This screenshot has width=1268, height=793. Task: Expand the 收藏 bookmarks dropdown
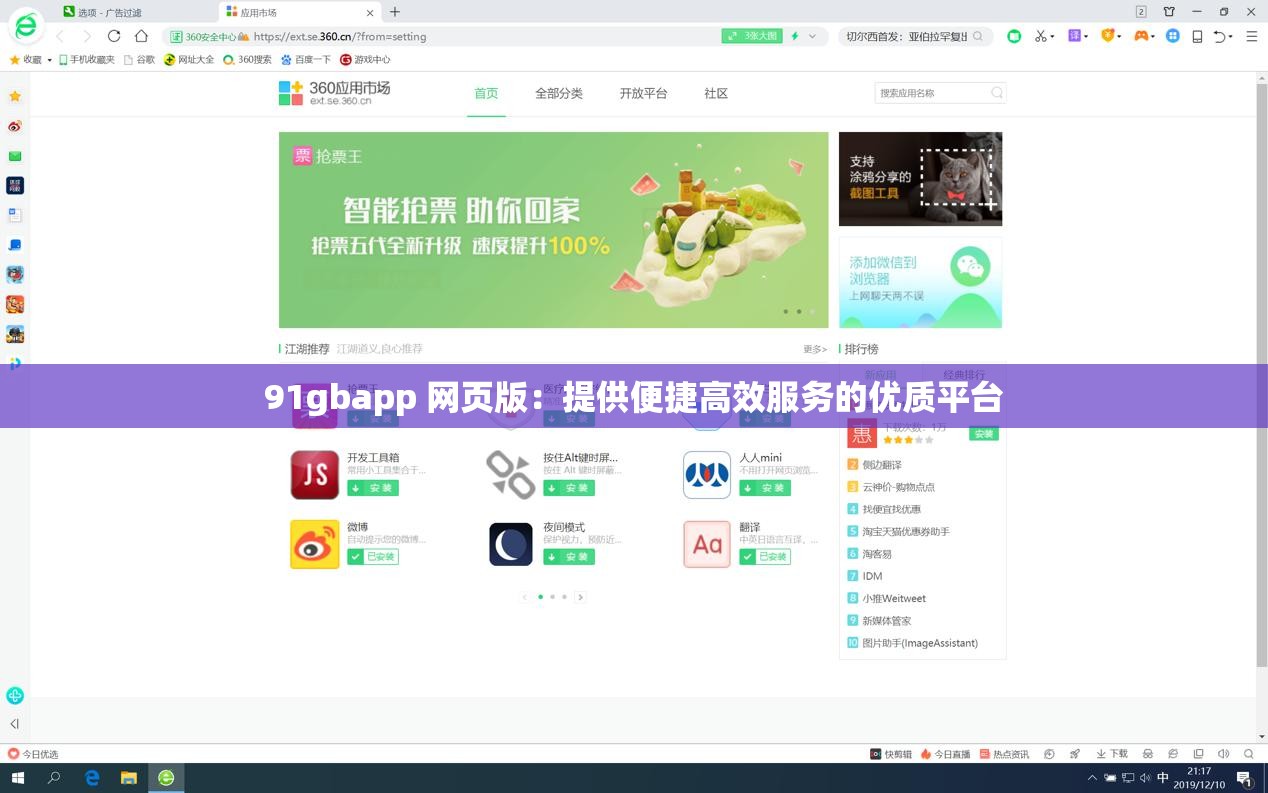[x=48, y=59]
